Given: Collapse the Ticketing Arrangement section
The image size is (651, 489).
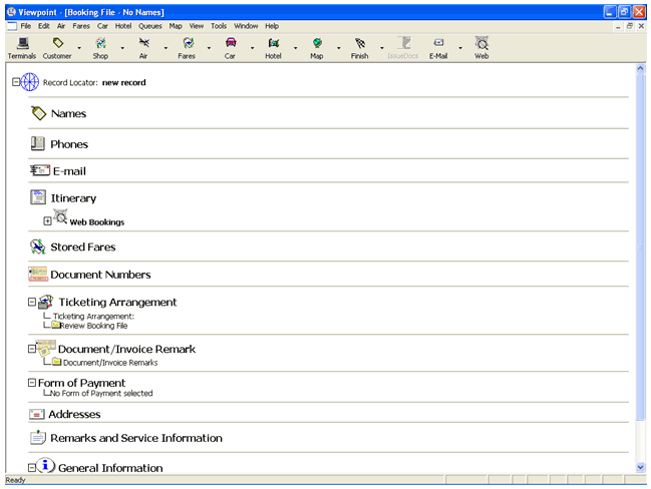Looking at the screenshot, I should [x=32, y=302].
